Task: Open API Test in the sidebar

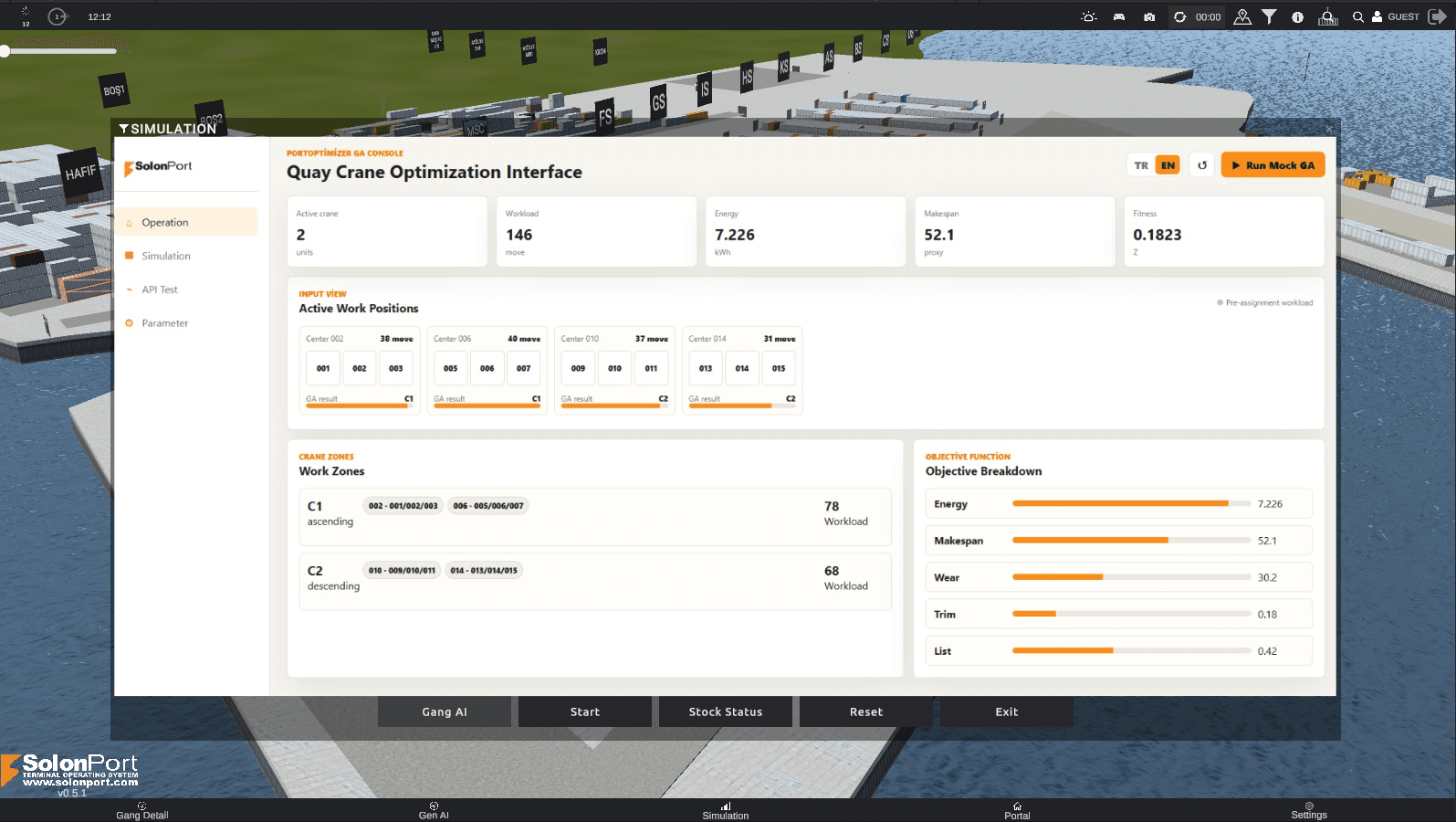Action: pyautogui.click(x=186, y=290)
